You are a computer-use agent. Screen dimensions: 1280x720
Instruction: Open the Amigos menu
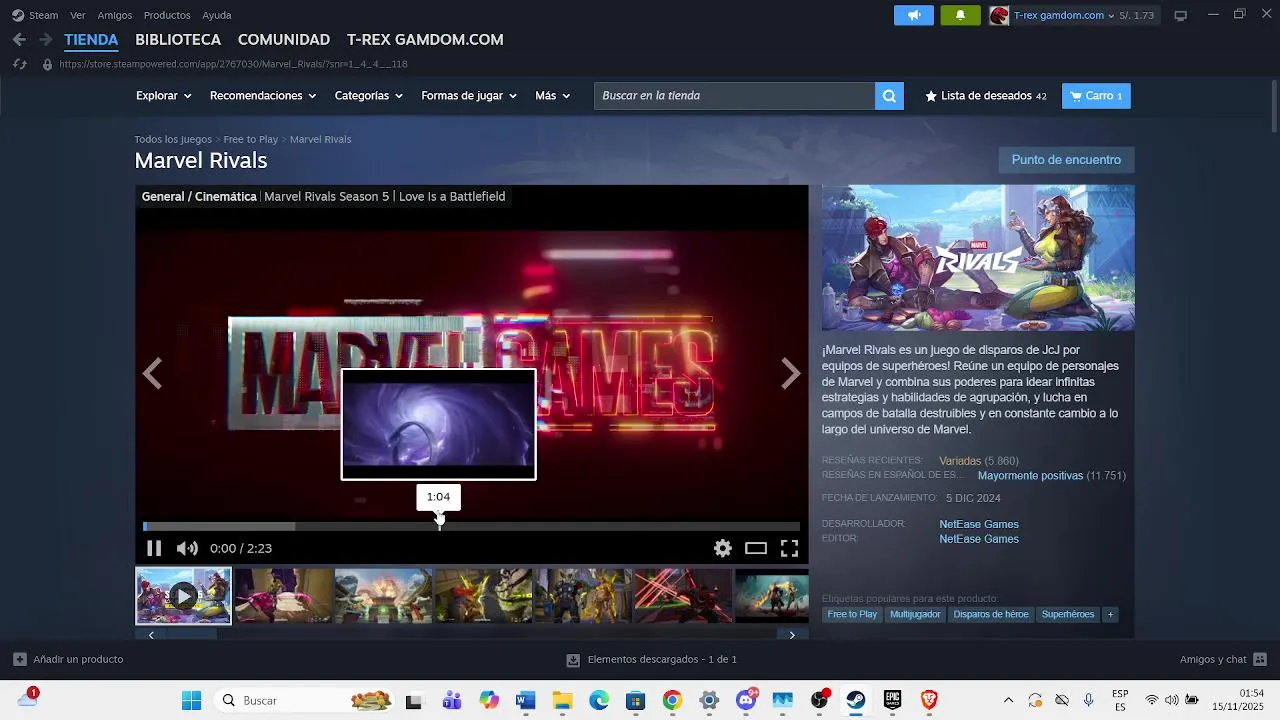pyautogui.click(x=115, y=15)
